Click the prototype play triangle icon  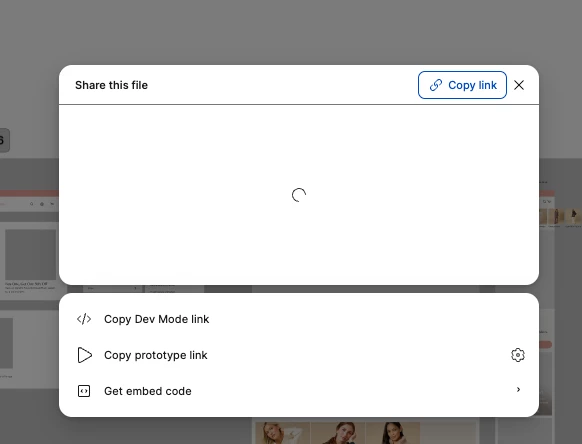tap(84, 355)
